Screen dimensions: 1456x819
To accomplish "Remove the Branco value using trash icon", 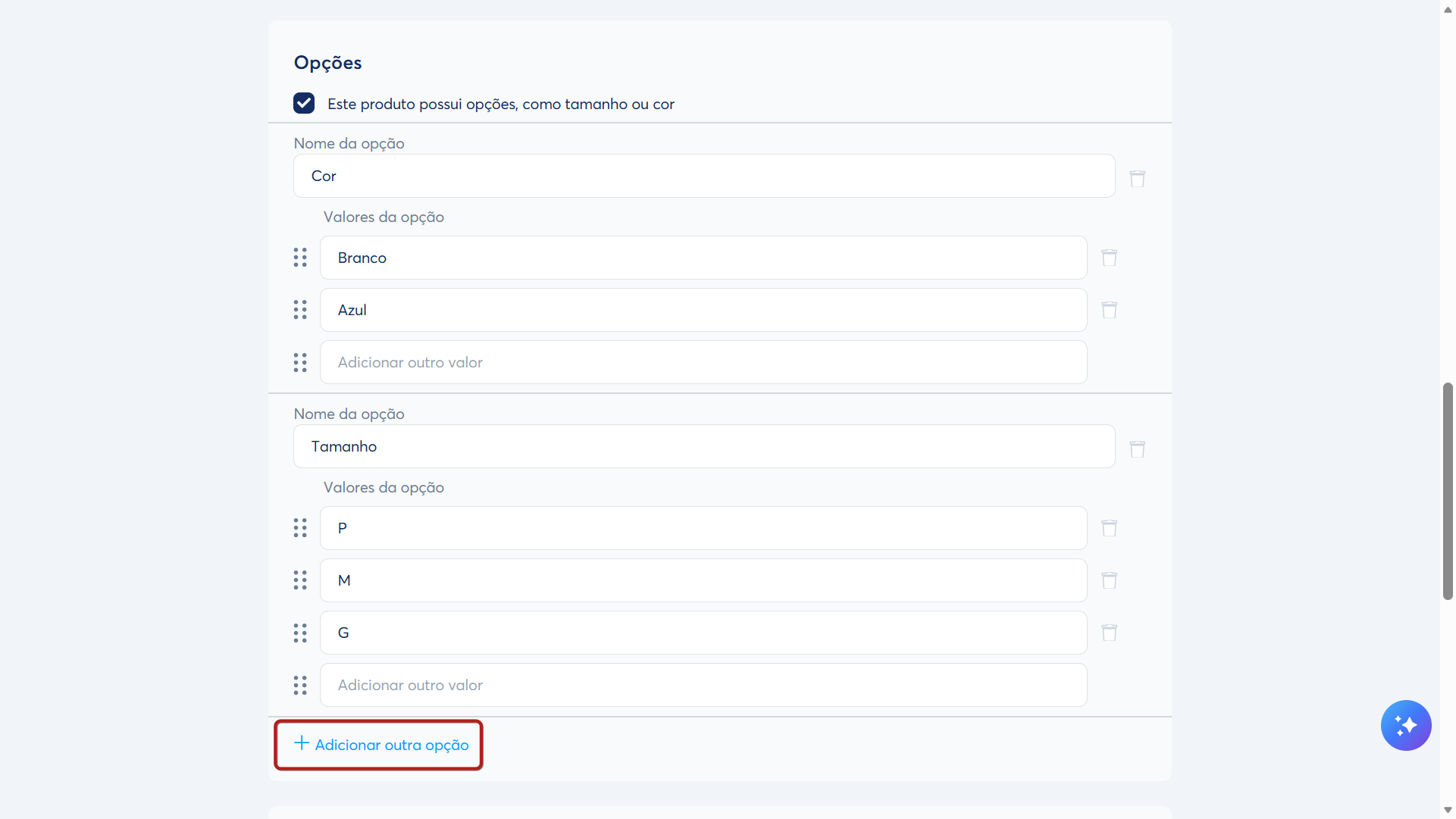I will click(x=1109, y=258).
